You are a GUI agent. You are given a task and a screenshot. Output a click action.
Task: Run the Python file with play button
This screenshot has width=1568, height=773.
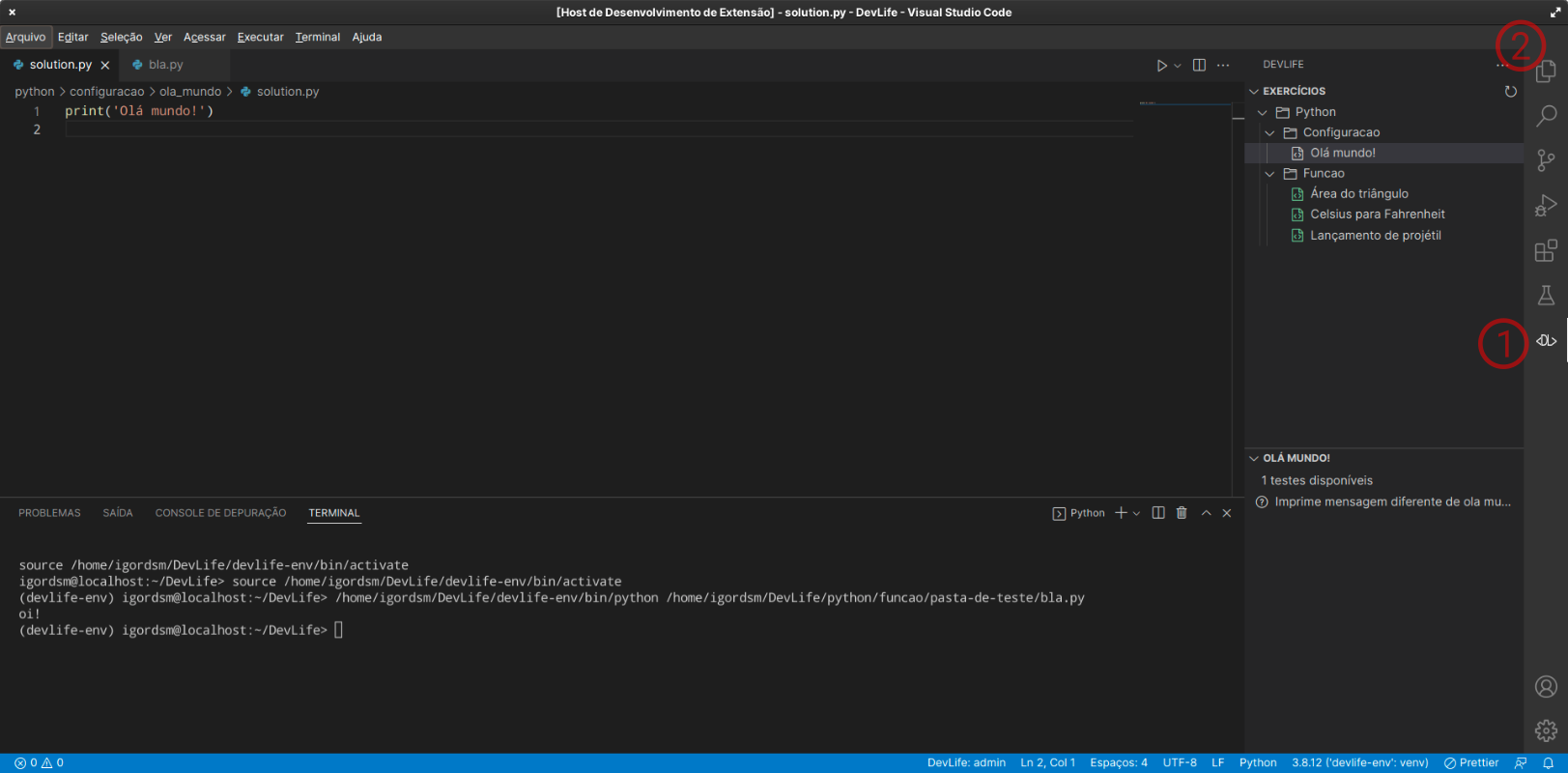(x=1161, y=65)
